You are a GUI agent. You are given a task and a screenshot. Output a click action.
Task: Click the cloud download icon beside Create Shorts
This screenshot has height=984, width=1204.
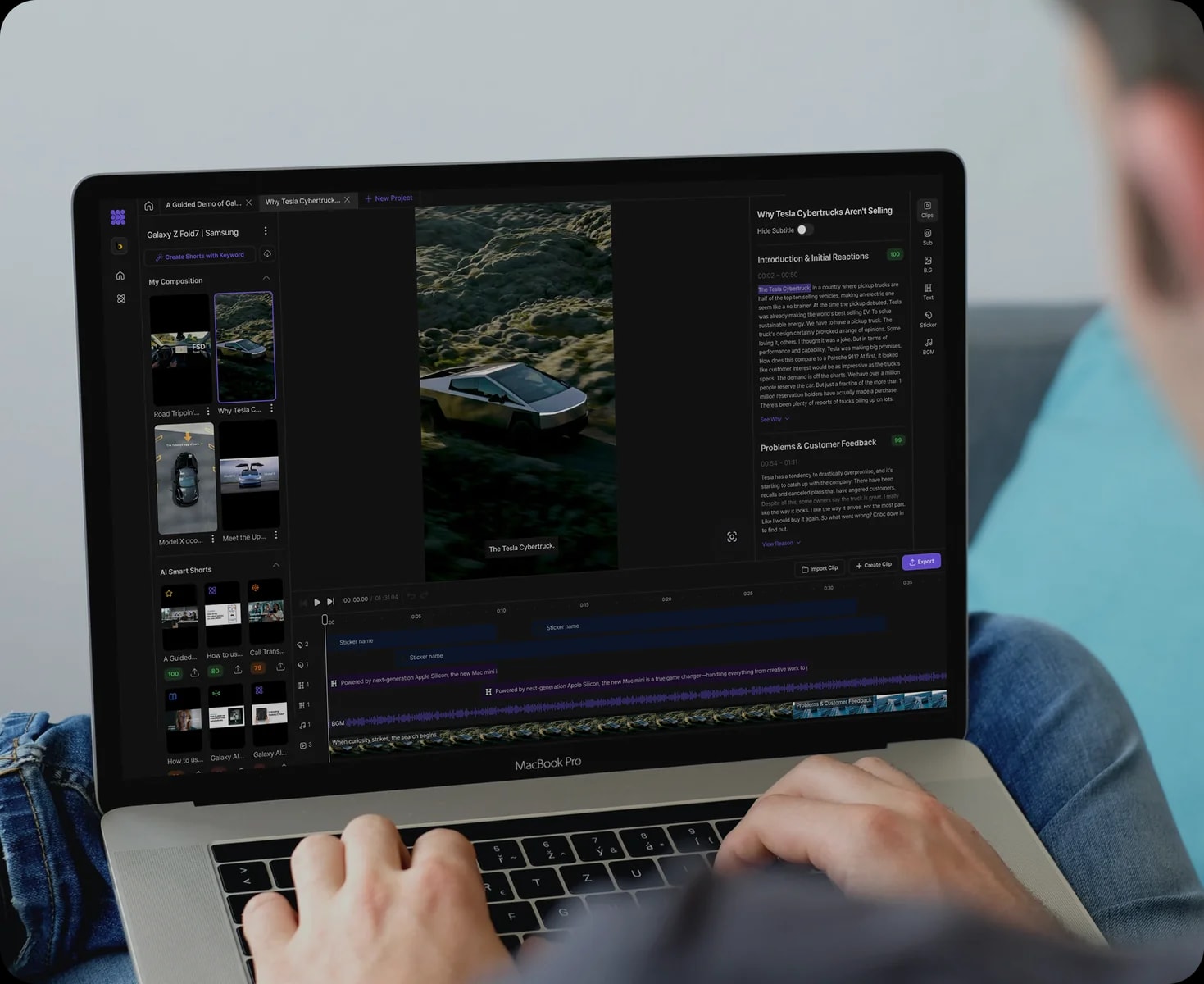[267, 254]
